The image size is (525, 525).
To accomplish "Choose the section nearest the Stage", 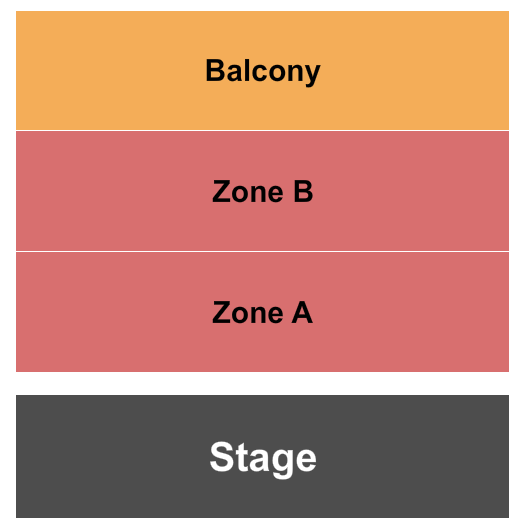I will pyautogui.click(x=262, y=312).
